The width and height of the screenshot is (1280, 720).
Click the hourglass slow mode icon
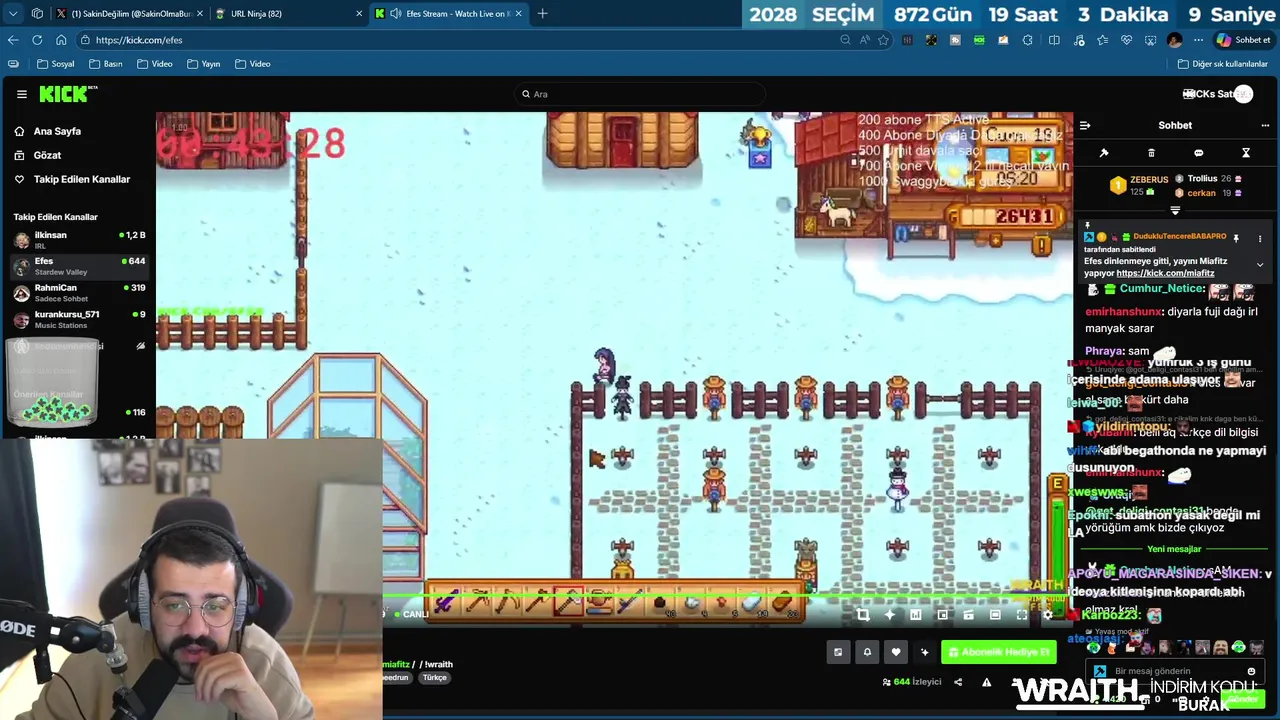[1246, 153]
